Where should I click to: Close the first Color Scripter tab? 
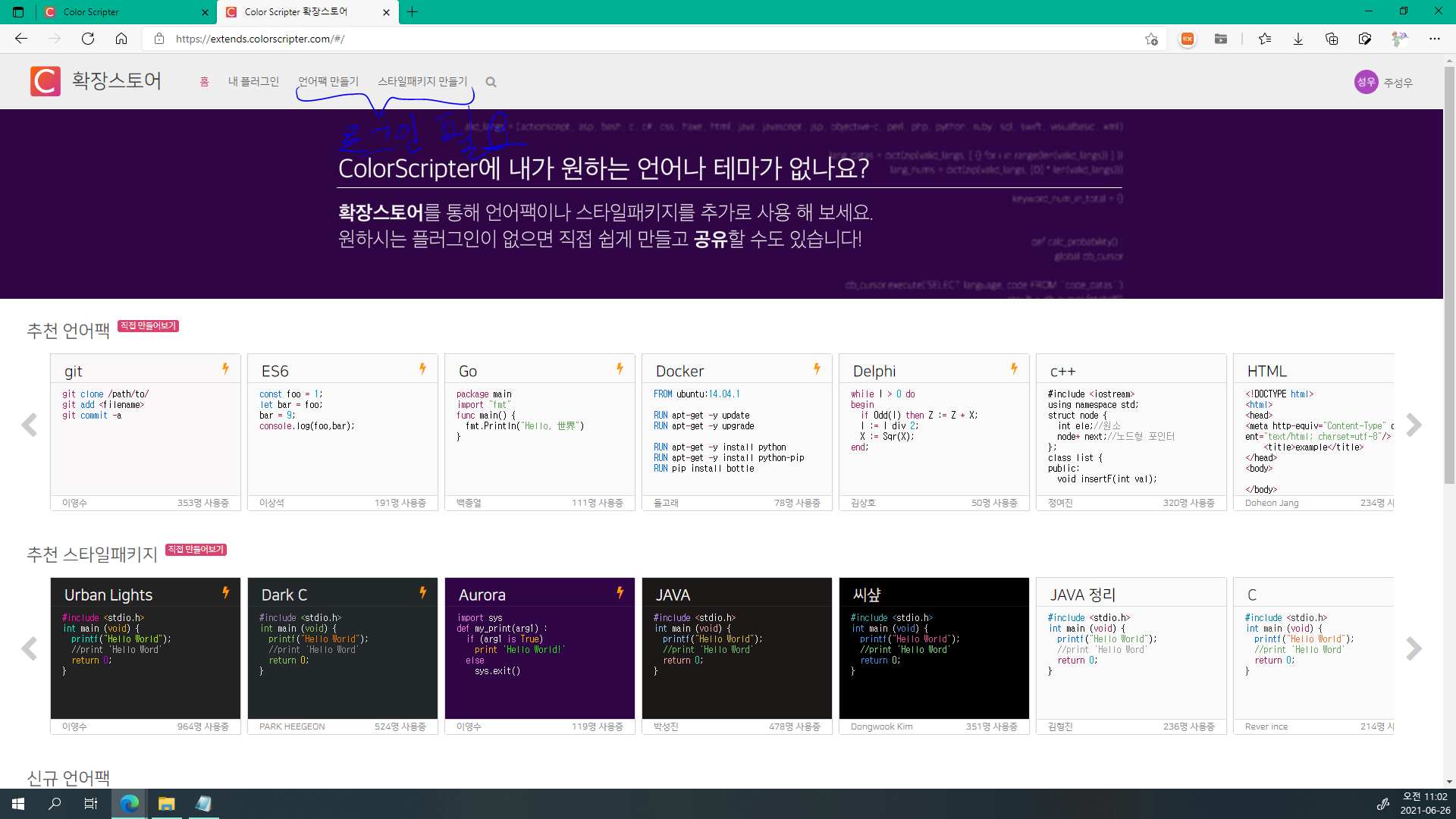click(x=205, y=12)
